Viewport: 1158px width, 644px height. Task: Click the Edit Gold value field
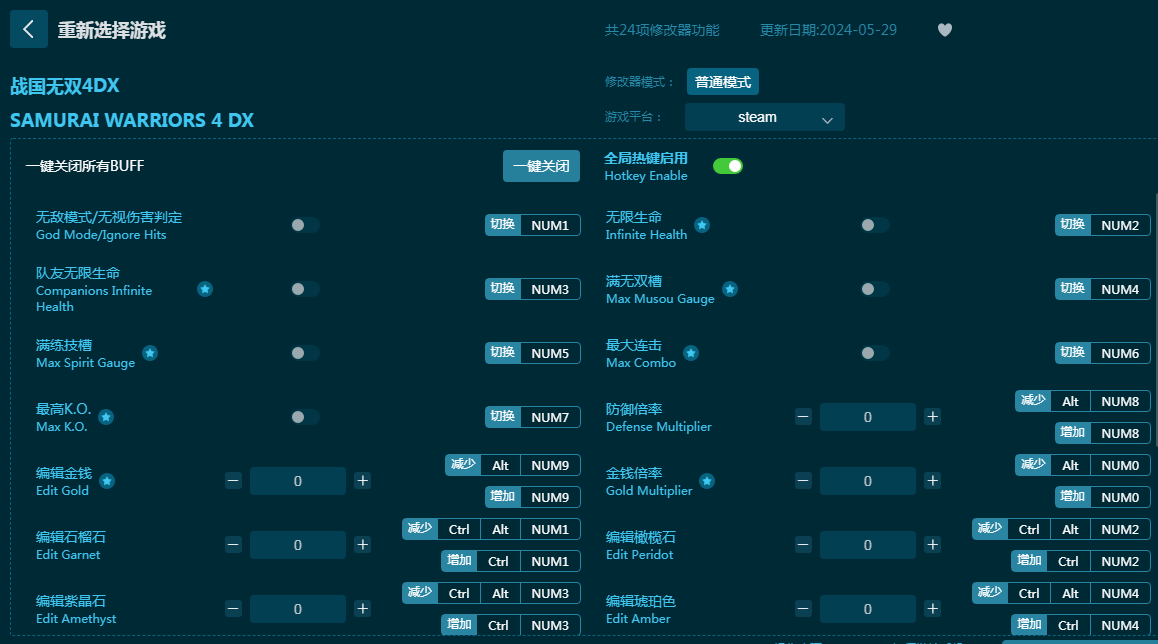298,481
